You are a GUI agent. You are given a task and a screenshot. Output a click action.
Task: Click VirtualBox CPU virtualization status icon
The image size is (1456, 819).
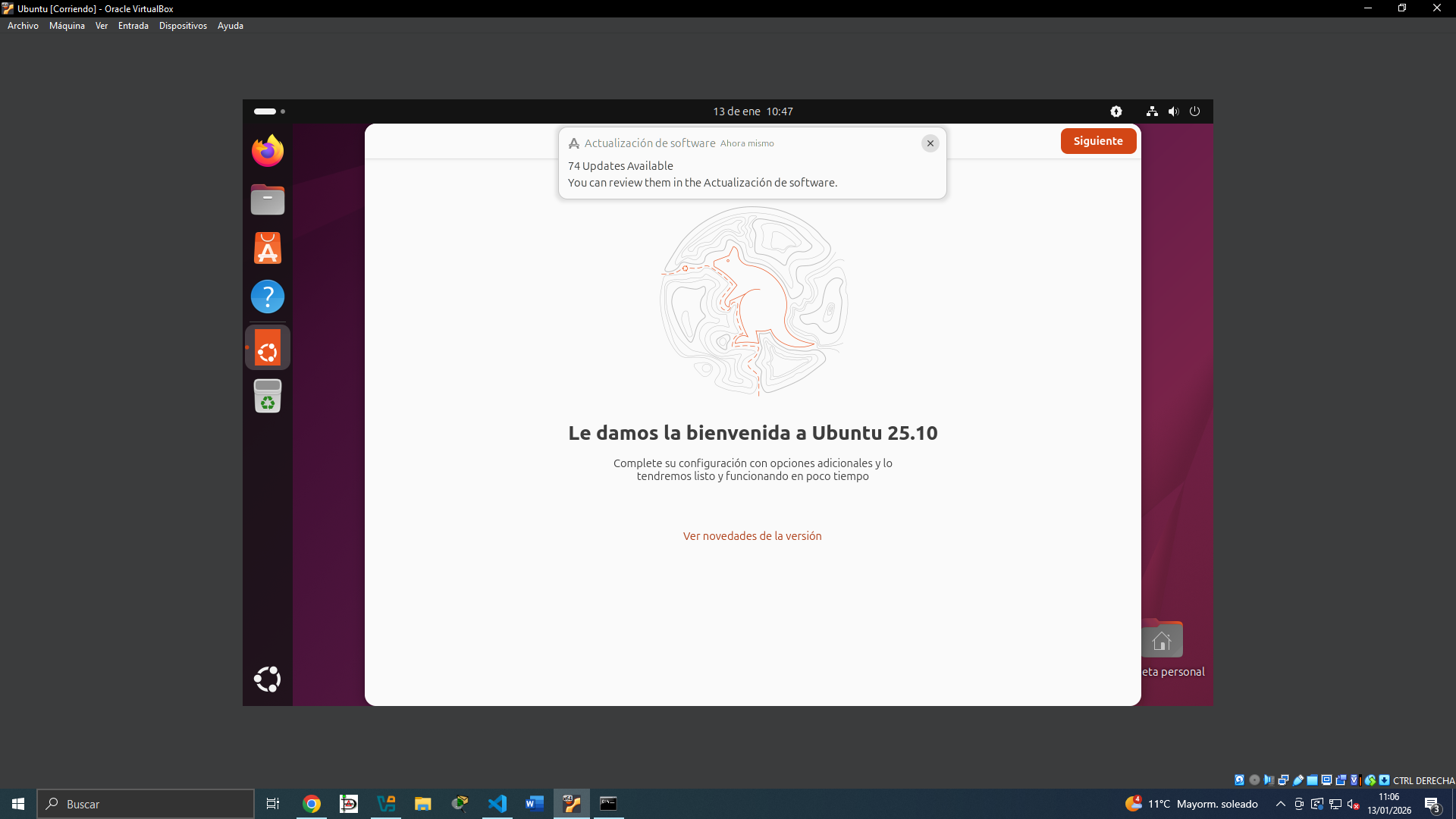tap(1356, 780)
